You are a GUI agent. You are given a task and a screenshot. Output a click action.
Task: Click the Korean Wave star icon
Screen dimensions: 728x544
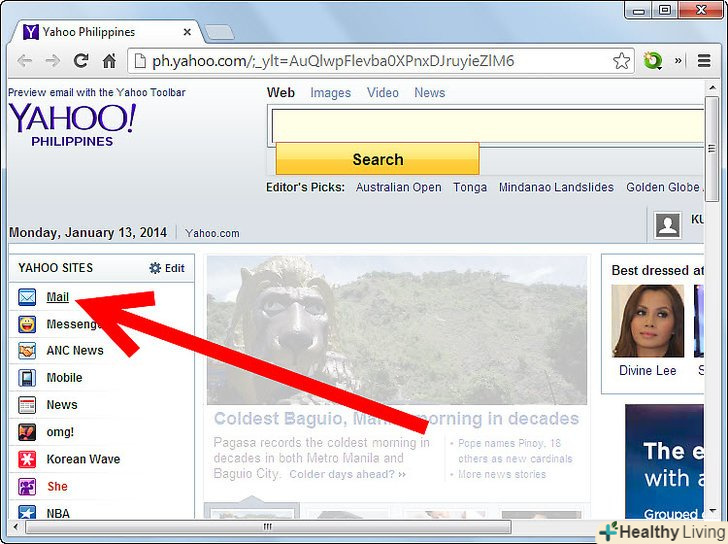27,459
